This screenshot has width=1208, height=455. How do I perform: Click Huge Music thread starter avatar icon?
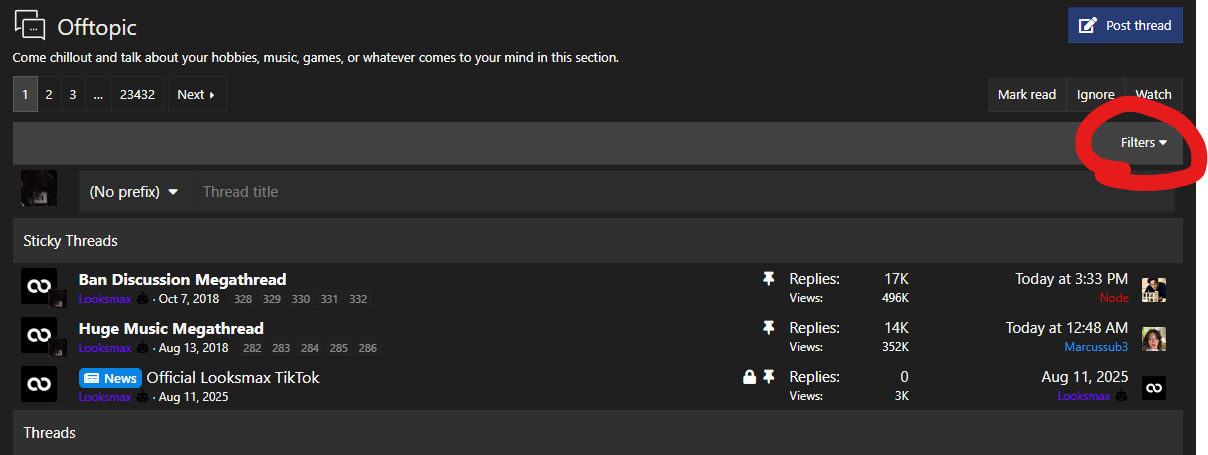point(39,335)
